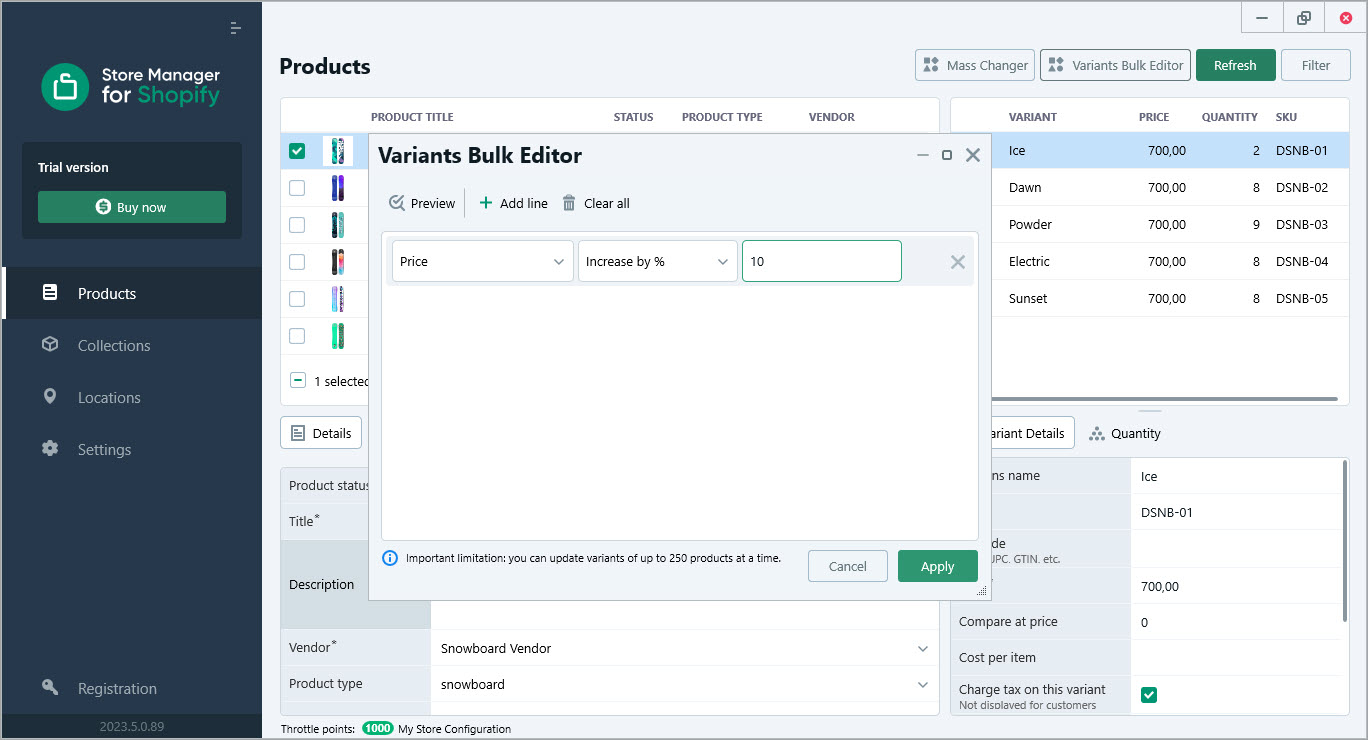Select the Powder variant row
The height and width of the screenshot is (740, 1368).
1170,224
